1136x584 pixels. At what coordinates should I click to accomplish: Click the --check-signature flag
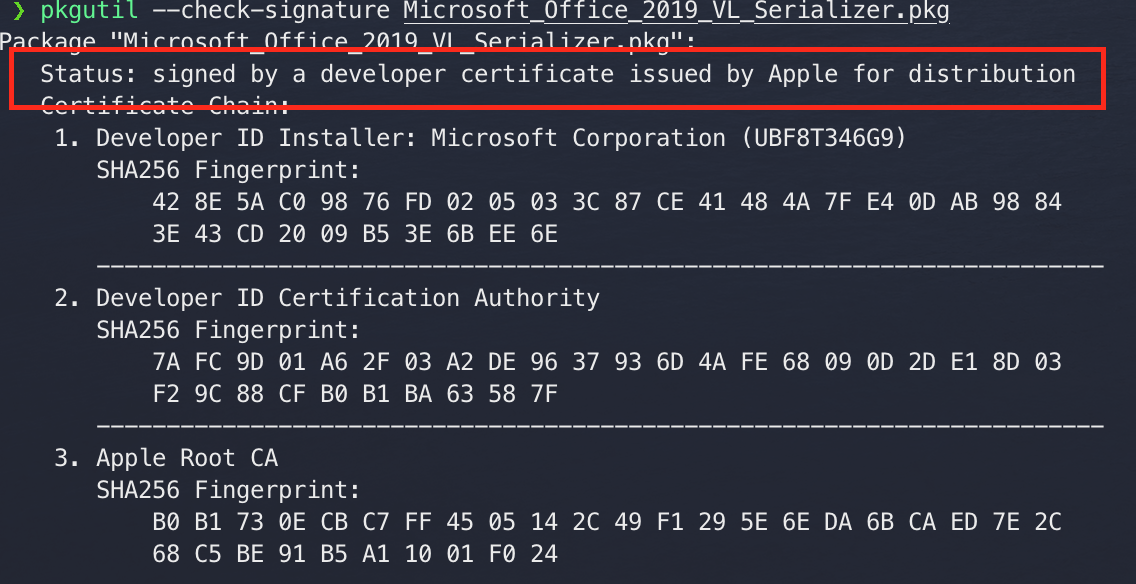[x=271, y=11]
